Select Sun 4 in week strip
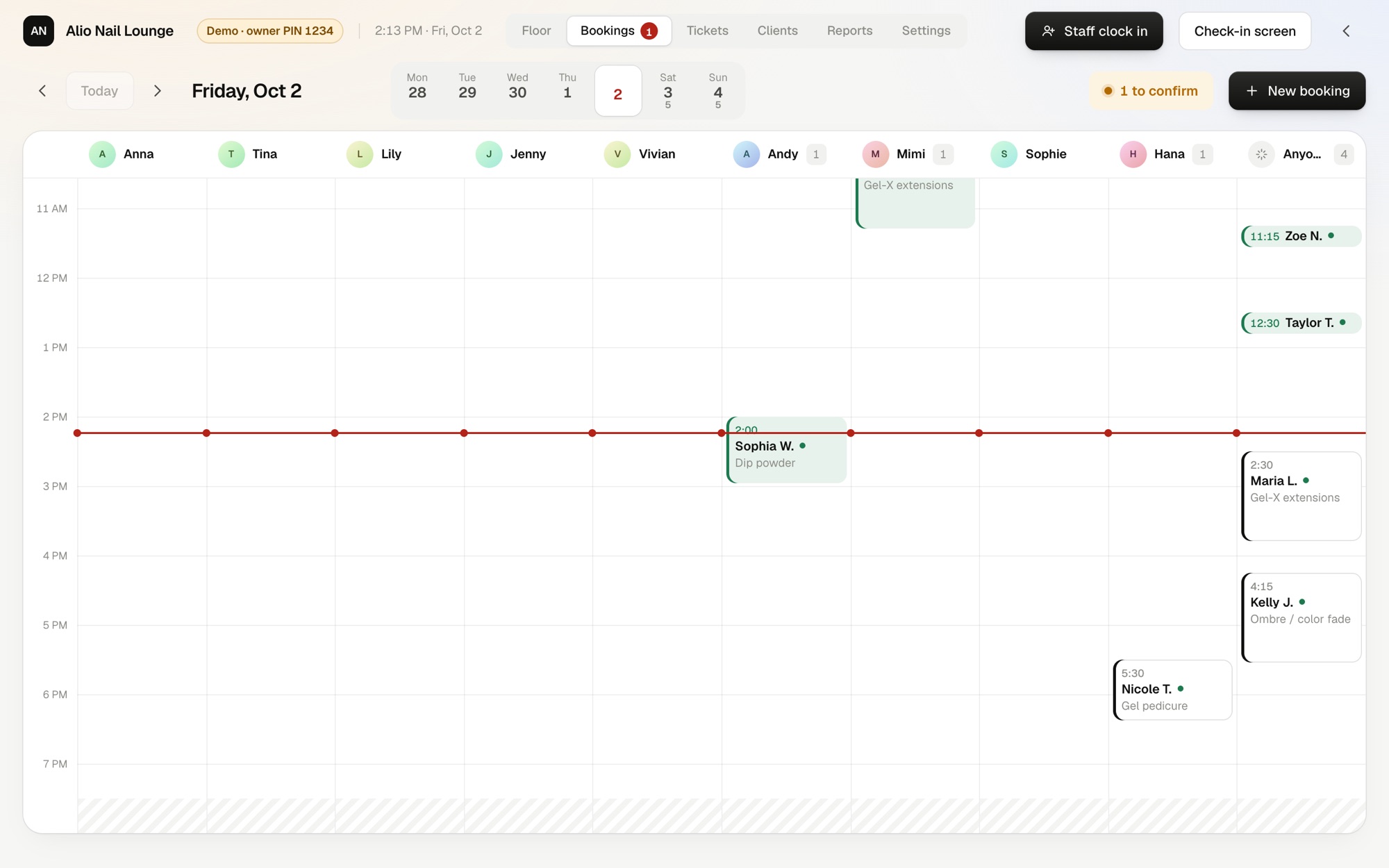 pyautogui.click(x=718, y=90)
